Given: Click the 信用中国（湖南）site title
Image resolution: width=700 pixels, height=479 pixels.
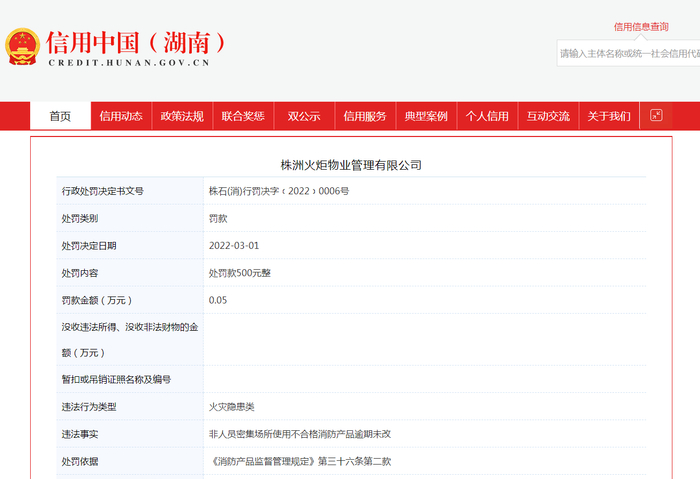Looking at the screenshot, I should click(x=136, y=43).
